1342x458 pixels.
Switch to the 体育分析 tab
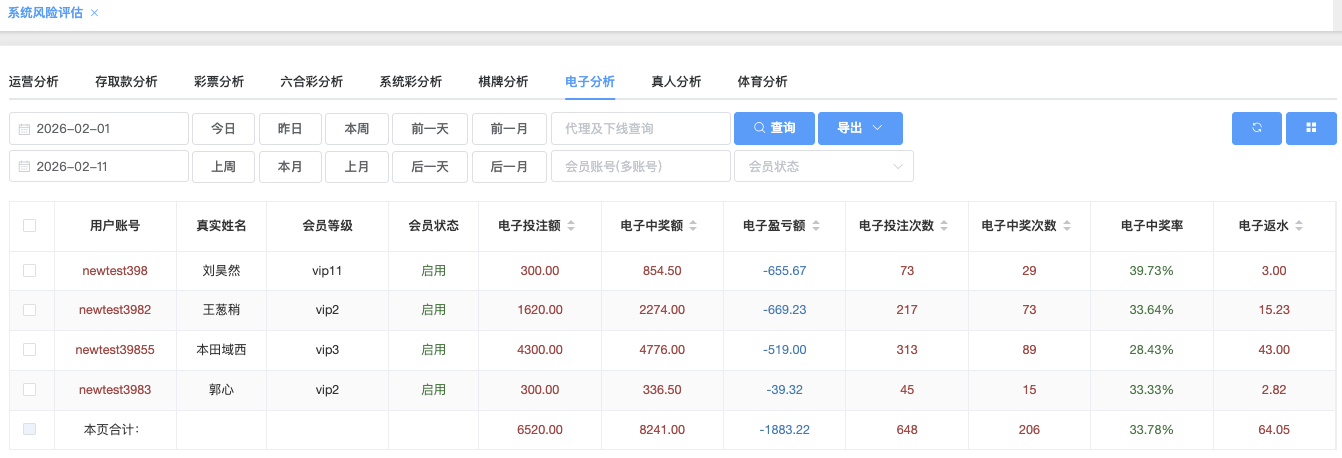point(762,82)
